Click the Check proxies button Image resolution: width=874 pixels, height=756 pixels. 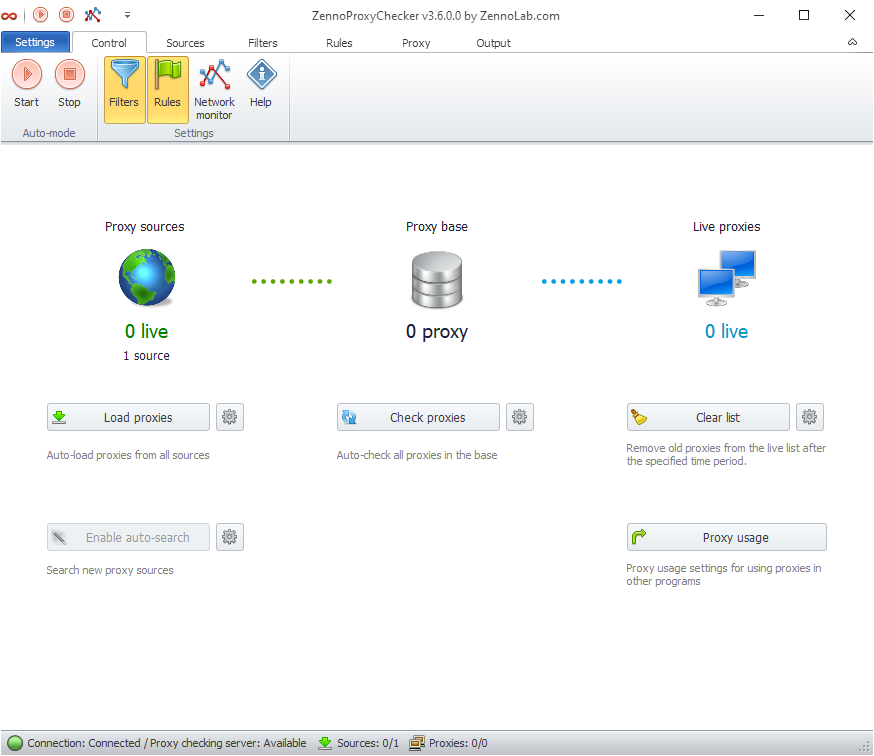[418, 417]
